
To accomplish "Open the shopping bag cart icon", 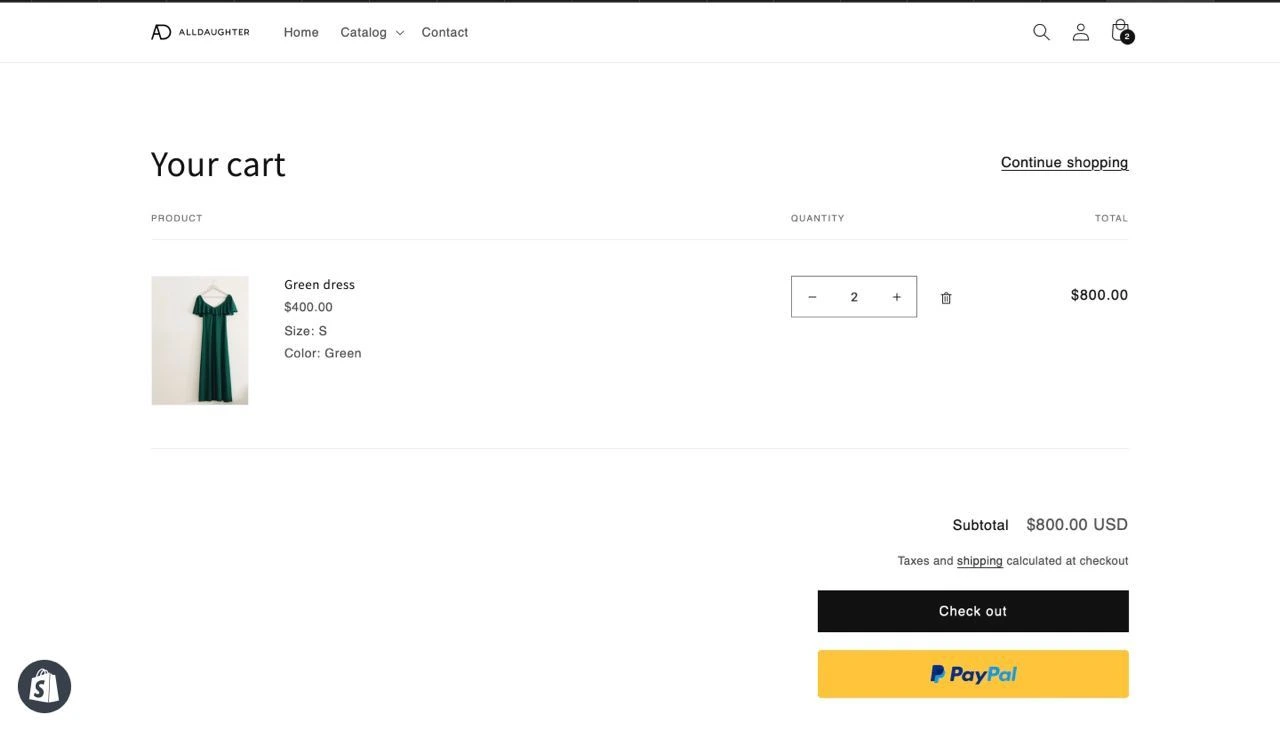I will [1119, 30].
